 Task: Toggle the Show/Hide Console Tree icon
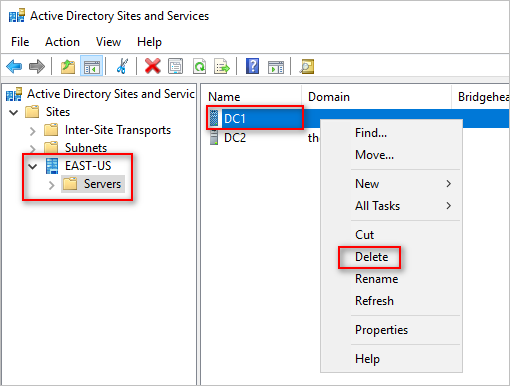coord(92,66)
